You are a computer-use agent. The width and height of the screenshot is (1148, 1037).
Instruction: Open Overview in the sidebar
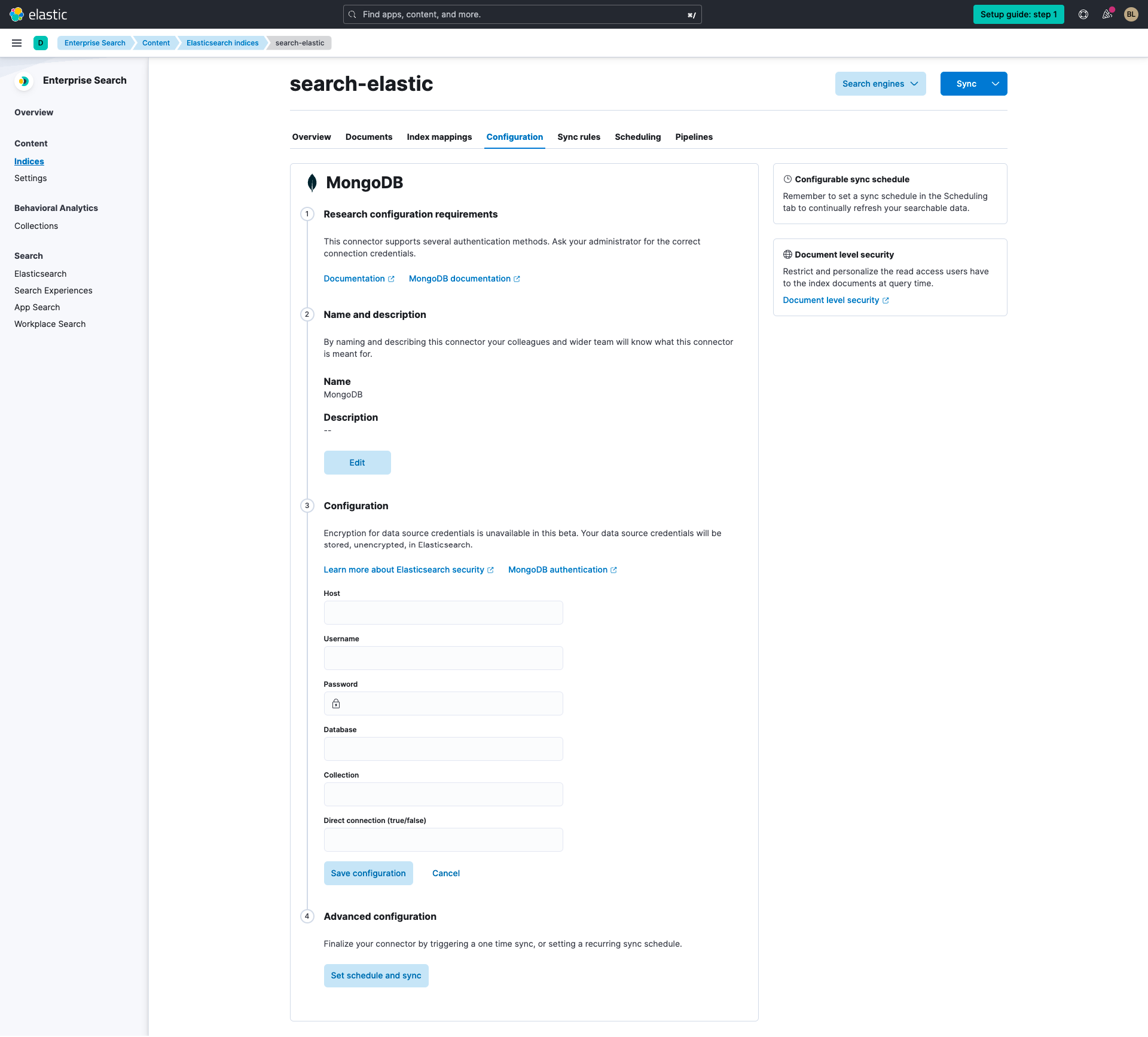[33, 112]
